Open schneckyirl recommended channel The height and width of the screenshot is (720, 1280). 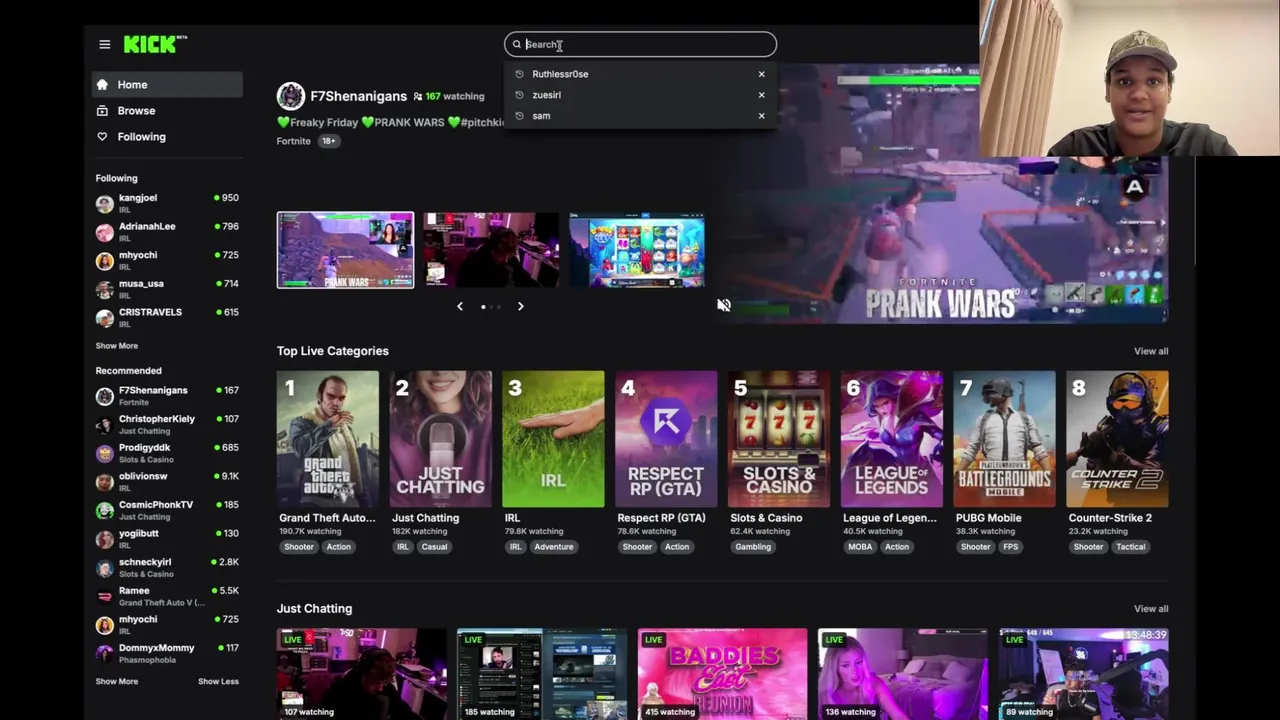tap(166, 567)
